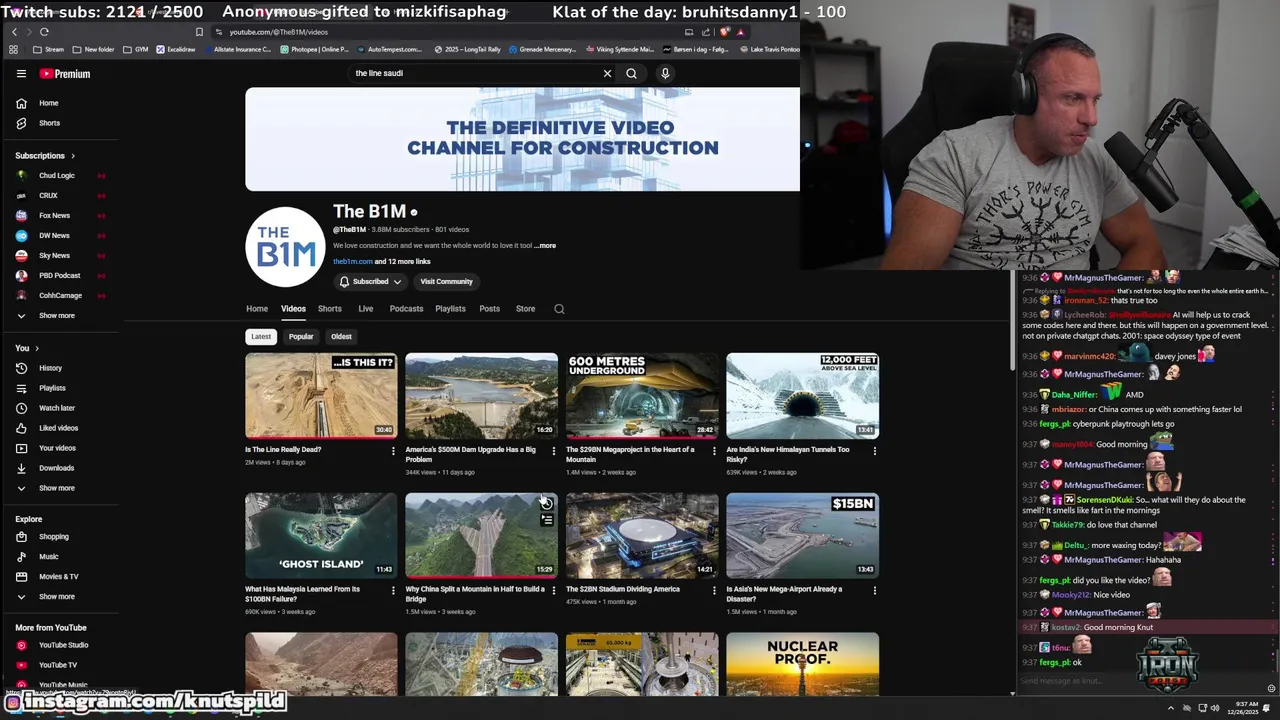Switch to channel Shorts tab

pos(330,308)
